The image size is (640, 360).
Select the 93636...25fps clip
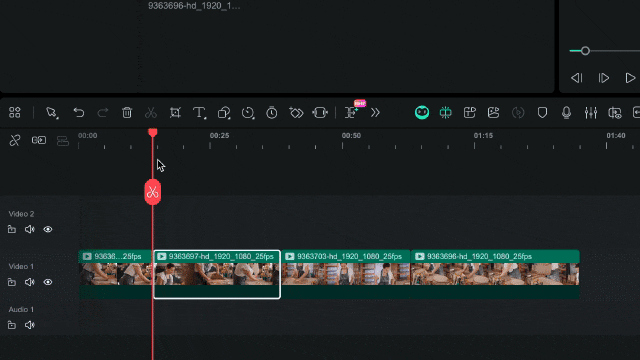116,273
